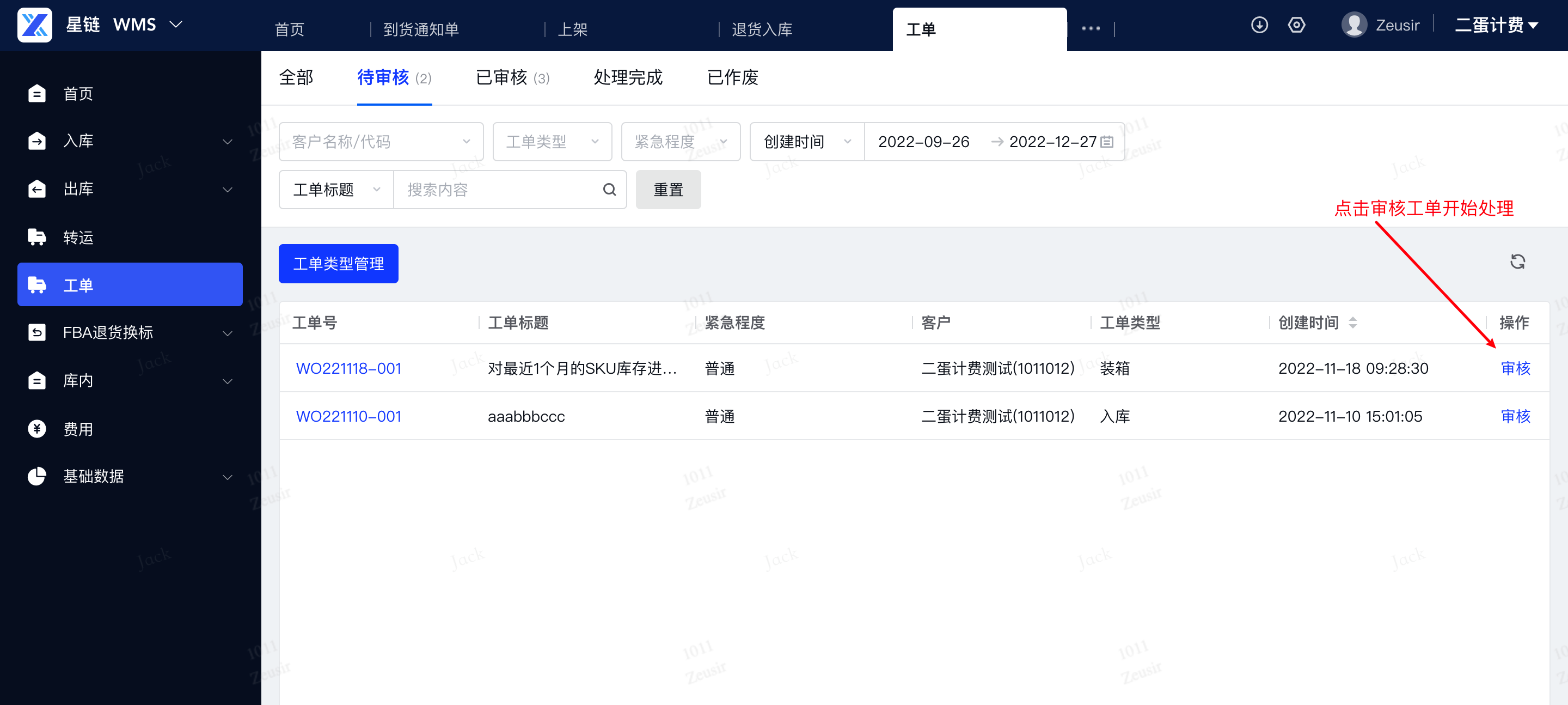Viewport: 1568px width, 705px height.
Task: Click the 工单标题 column header
Action: click(519, 323)
